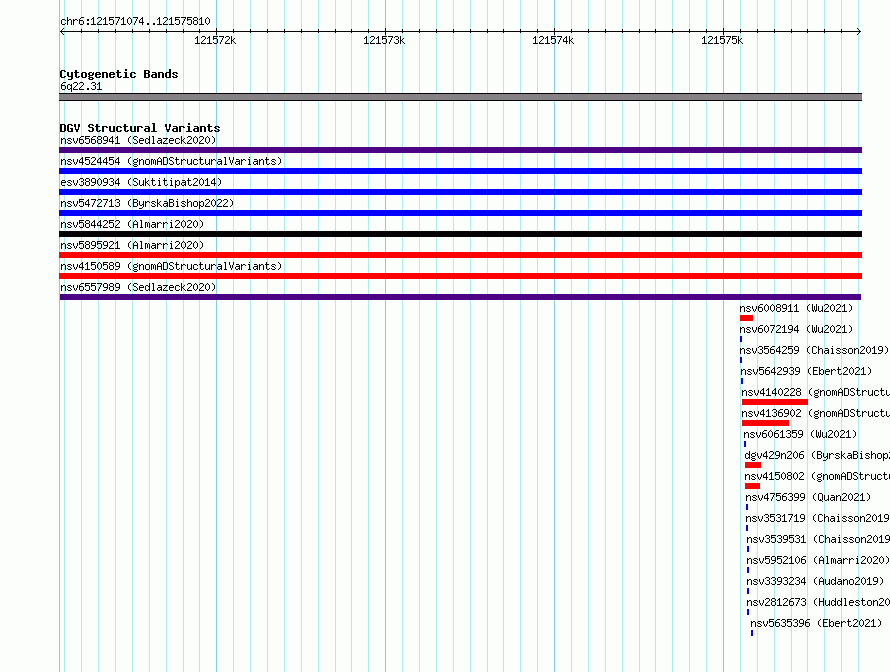This screenshot has height=672, width=890.
Task: Open the nsv4150589 (gnomADStructuralVariants) label
Action: [x=171, y=266]
